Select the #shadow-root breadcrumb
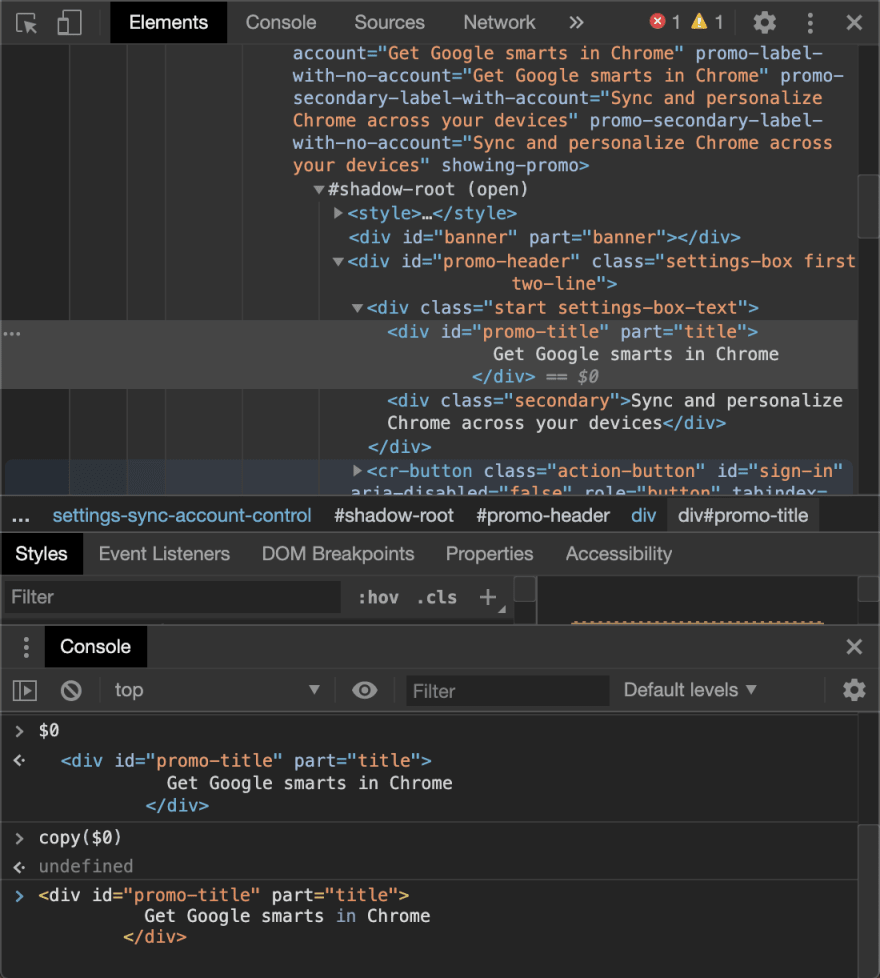880x978 pixels. click(x=394, y=516)
